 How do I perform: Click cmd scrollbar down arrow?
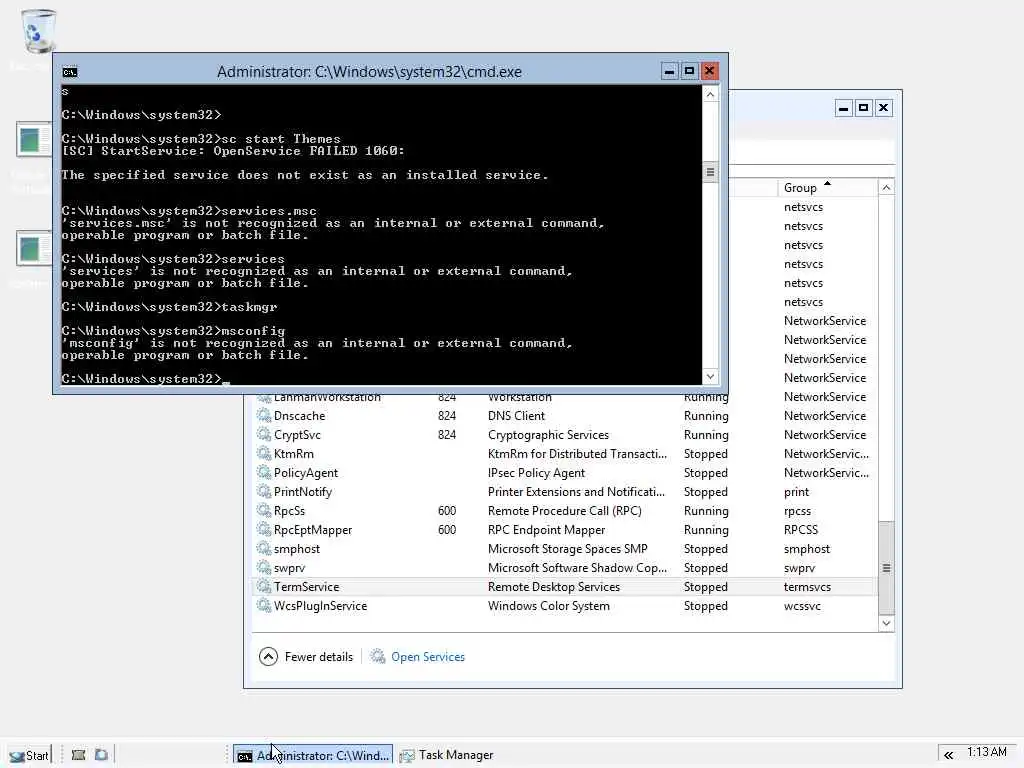pos(710,377)
